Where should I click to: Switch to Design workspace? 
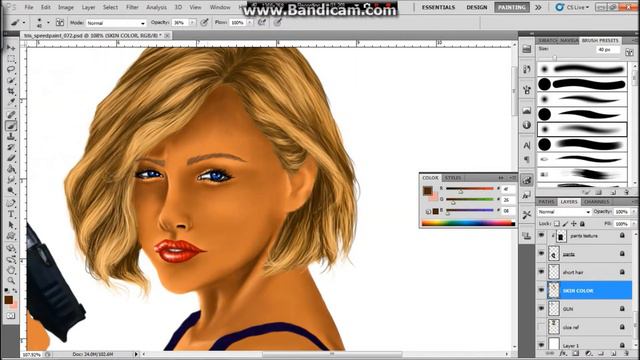(x=477, y=7)
